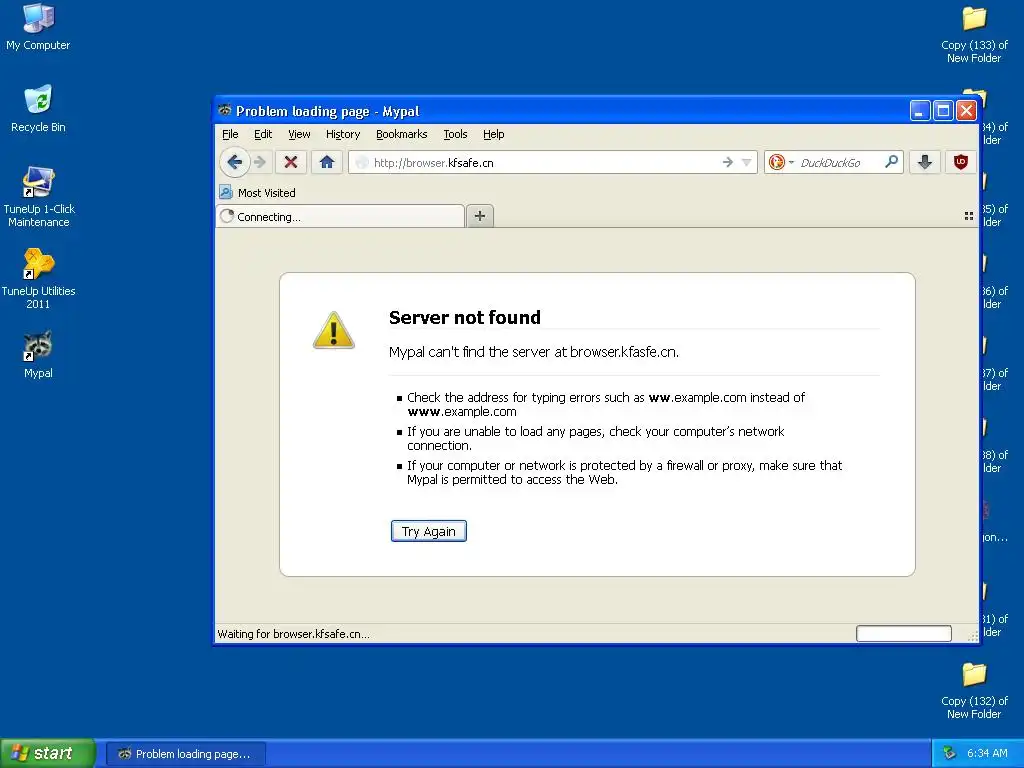Close the Mypal window
The height and width of the screenshot is (768, 1024).
[x=966, y=110]
